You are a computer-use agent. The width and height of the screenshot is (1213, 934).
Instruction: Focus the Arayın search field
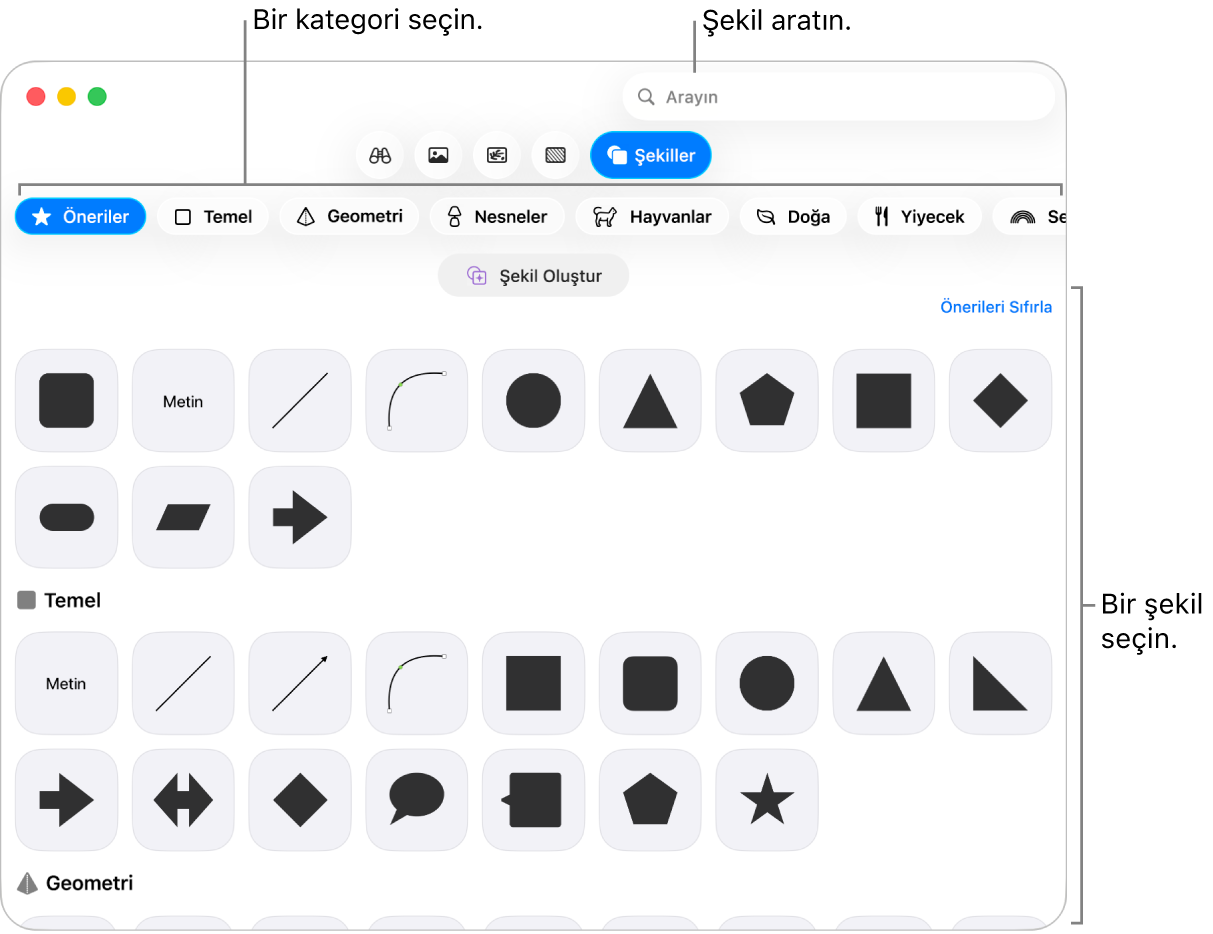click(x=838, y=97)
